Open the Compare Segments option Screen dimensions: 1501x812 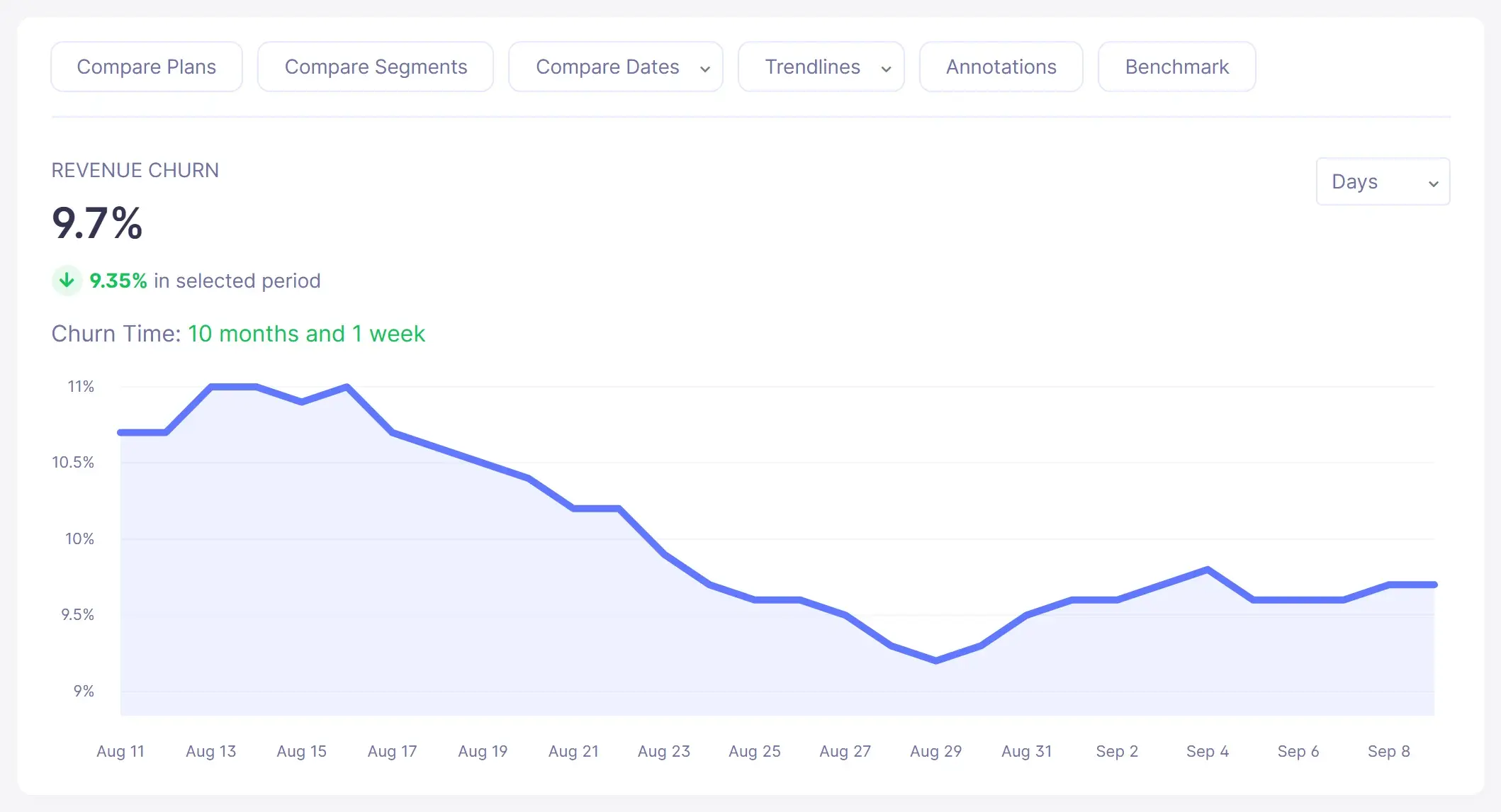(x=376, y=67)
